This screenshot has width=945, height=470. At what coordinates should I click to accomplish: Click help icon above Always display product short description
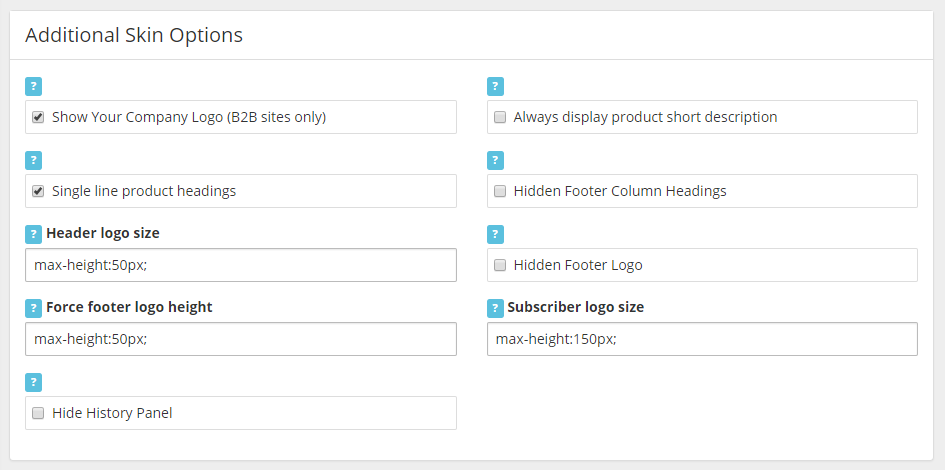pos(495,87)
